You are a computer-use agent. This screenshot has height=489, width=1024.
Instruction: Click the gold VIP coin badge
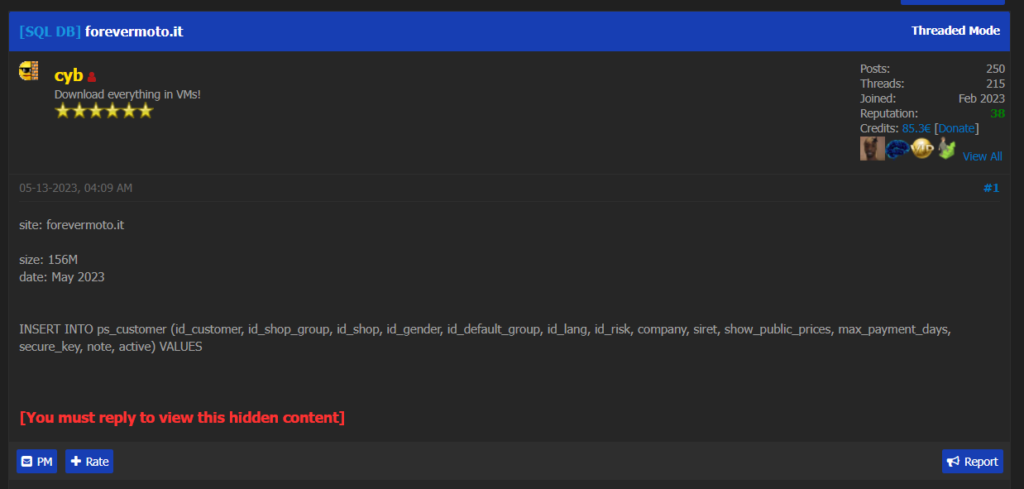922,149
